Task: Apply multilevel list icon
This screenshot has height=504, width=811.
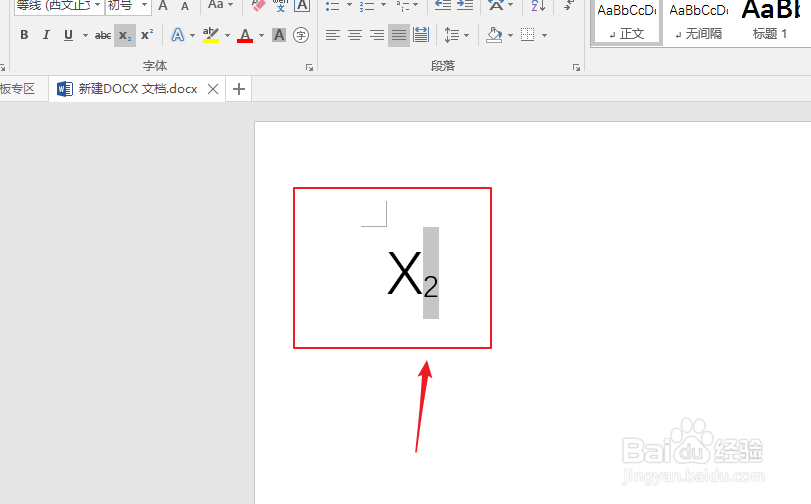Action: pyautogui.click(x=402, y=6)
